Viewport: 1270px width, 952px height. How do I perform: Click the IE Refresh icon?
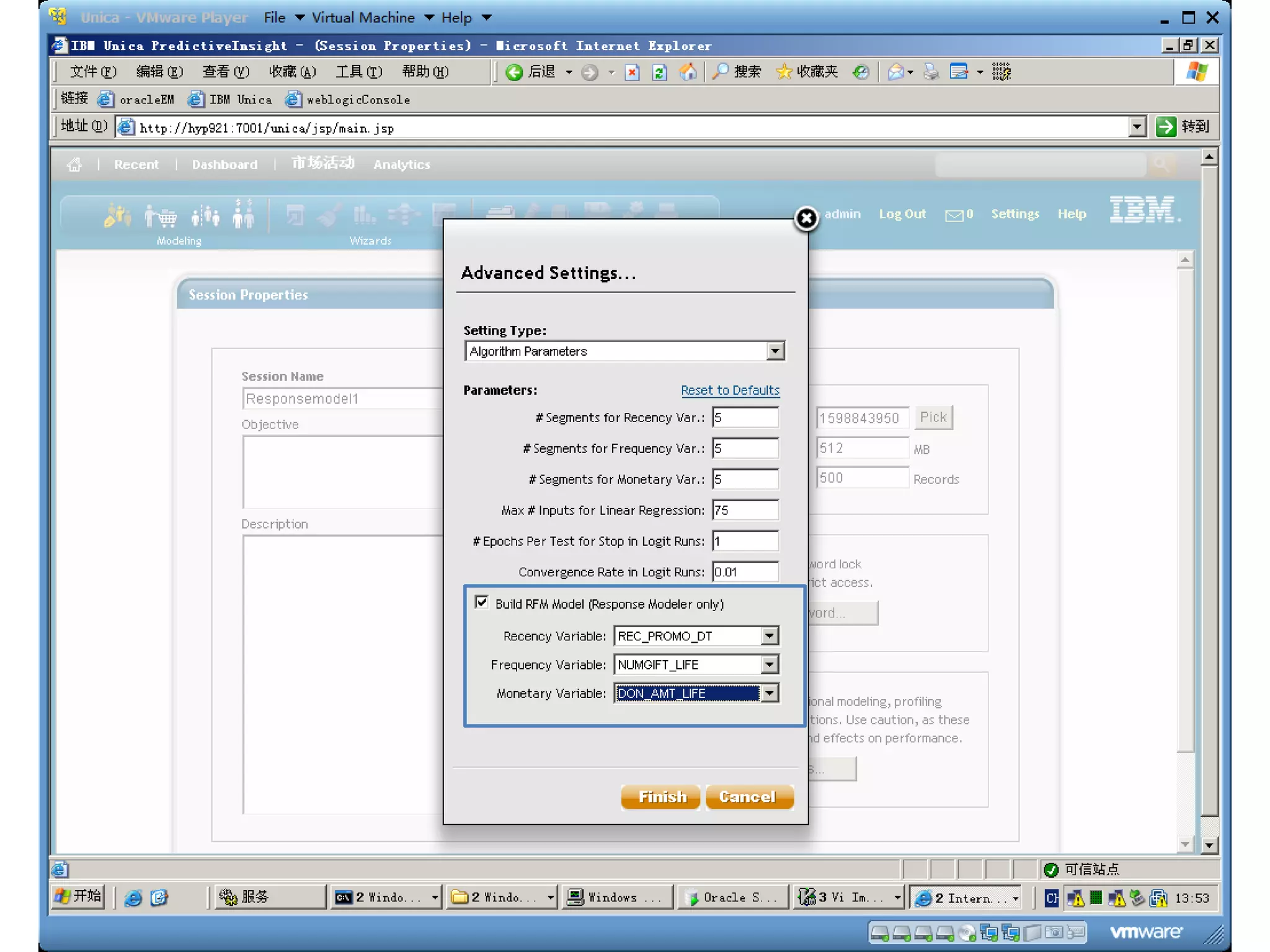click(659, 73)
